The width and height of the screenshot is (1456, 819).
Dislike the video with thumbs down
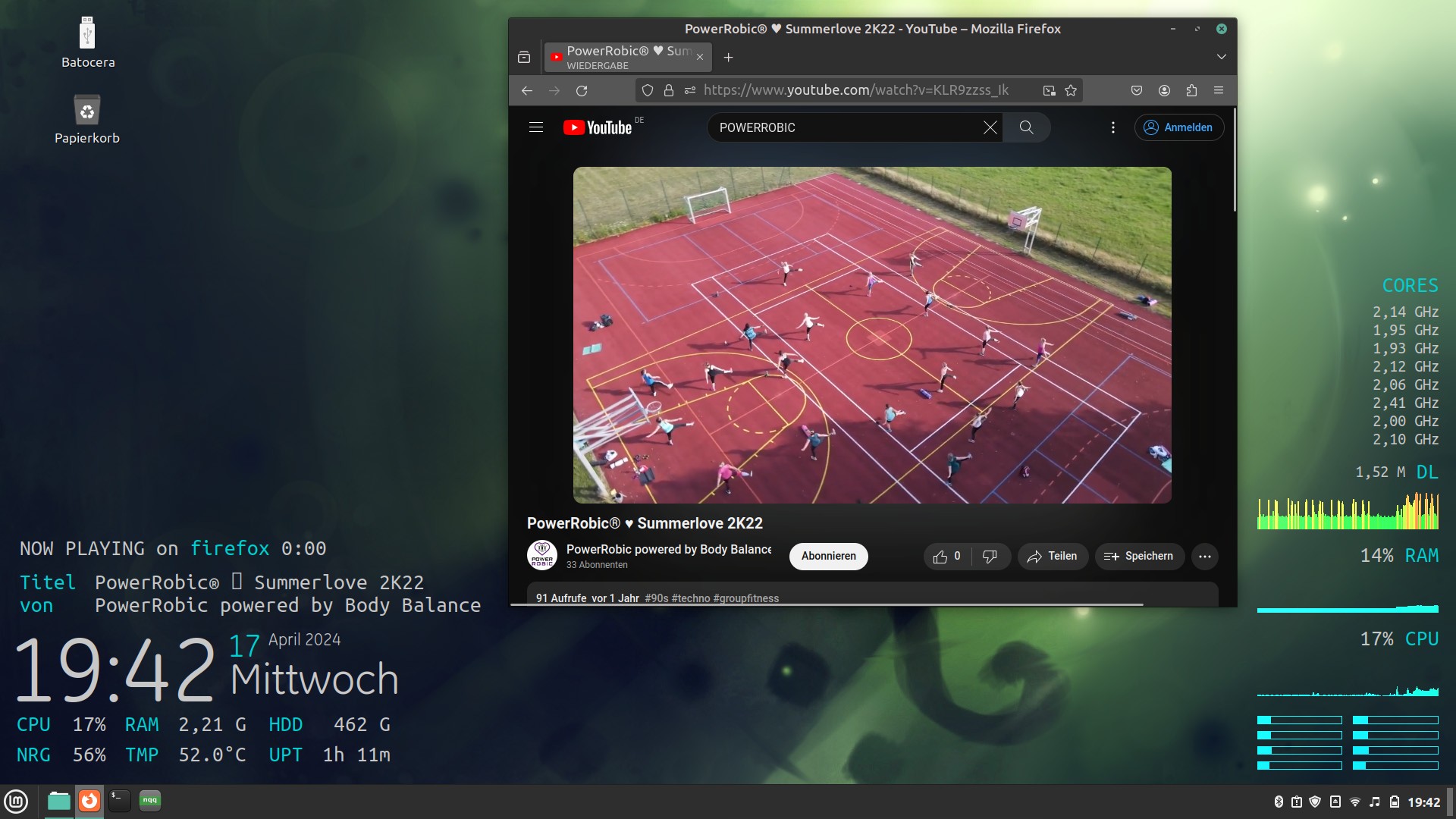pos(990,557)
